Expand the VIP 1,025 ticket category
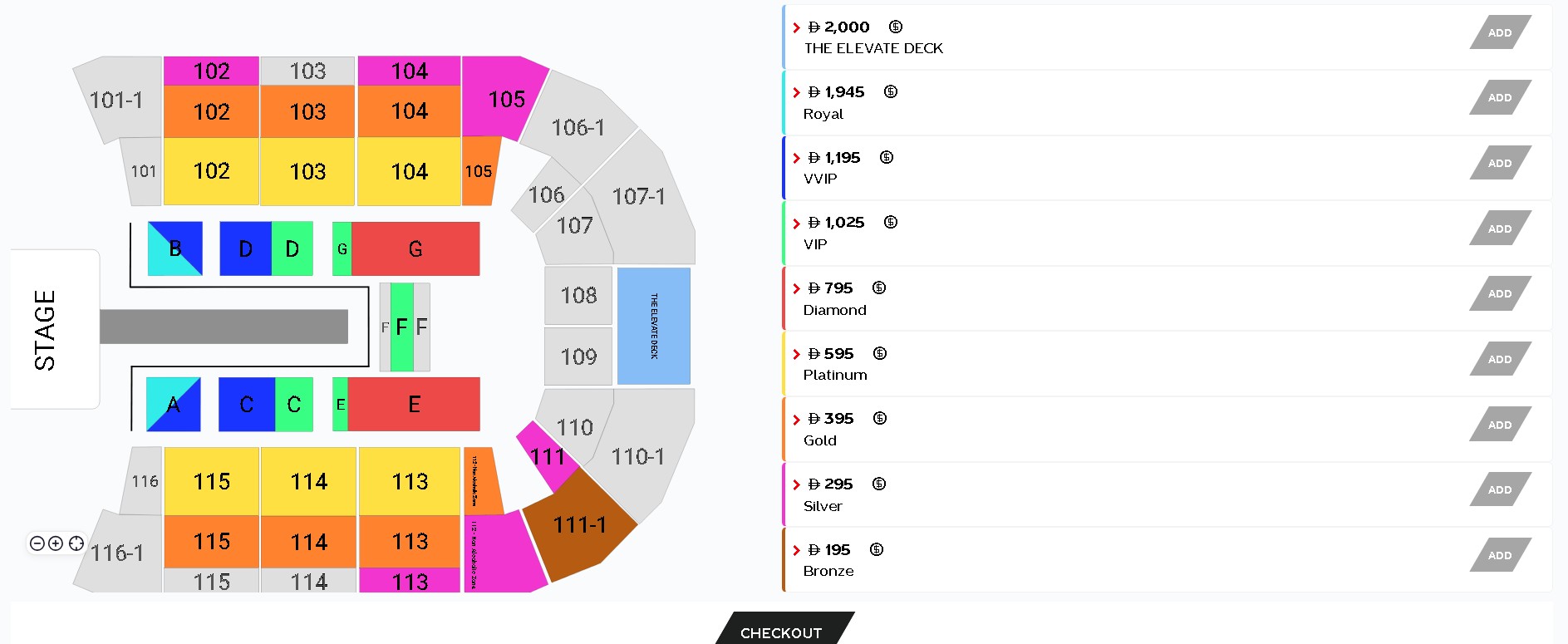This screenshot has width=1568, height=644. [x=797, y=224]
